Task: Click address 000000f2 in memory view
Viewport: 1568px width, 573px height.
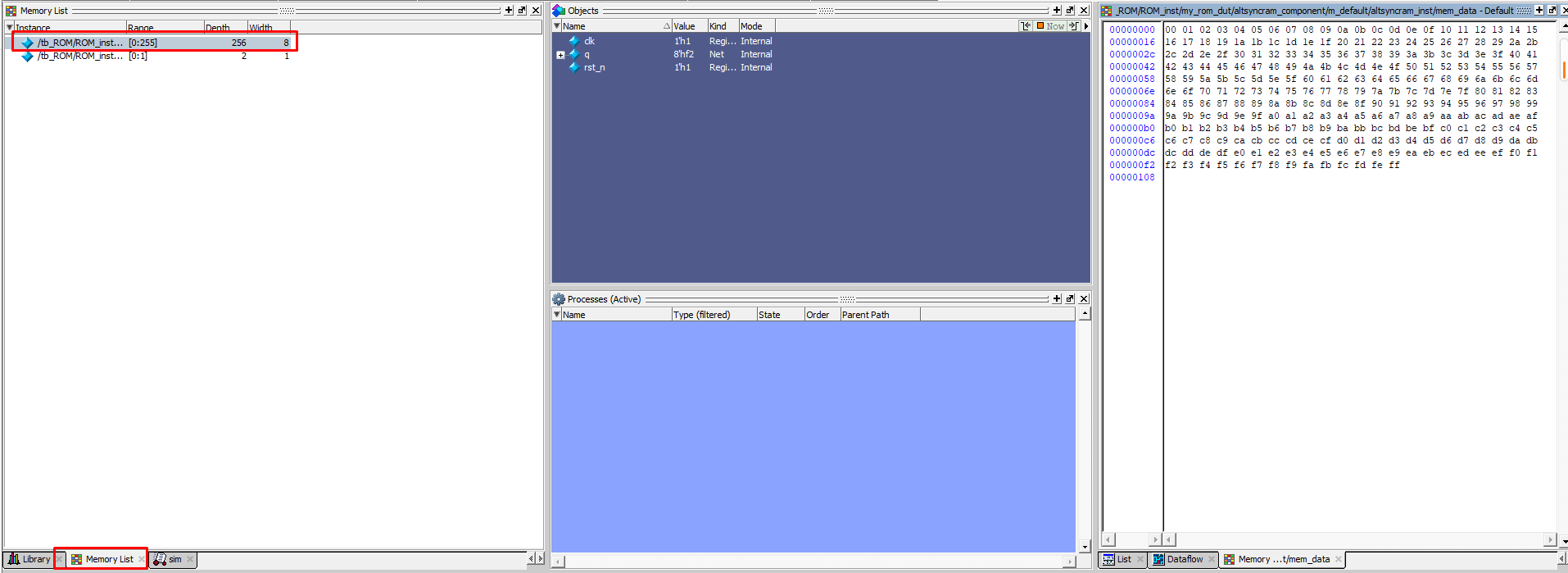Action: (1132, 165)
